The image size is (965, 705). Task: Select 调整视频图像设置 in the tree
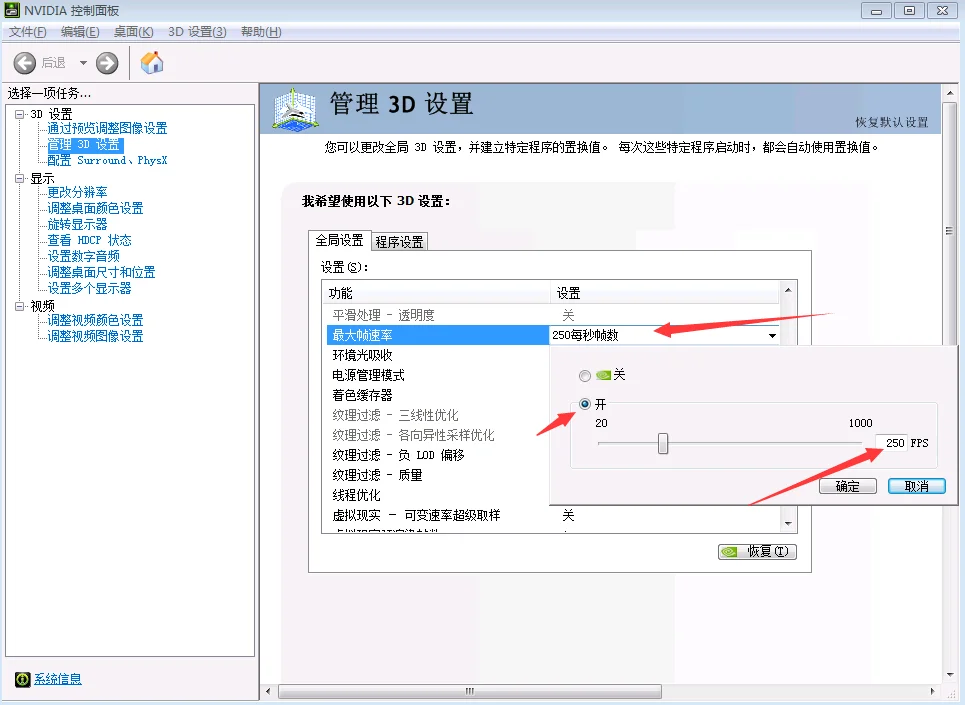pos(95,336)
